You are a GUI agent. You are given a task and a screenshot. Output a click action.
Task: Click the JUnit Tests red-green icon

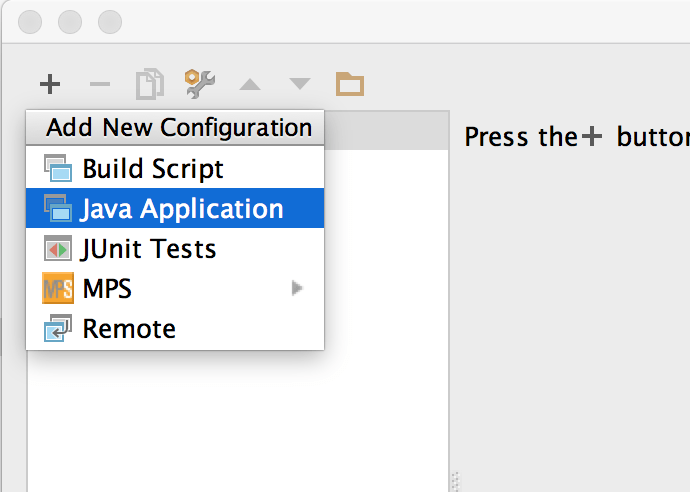coord(58,249)
